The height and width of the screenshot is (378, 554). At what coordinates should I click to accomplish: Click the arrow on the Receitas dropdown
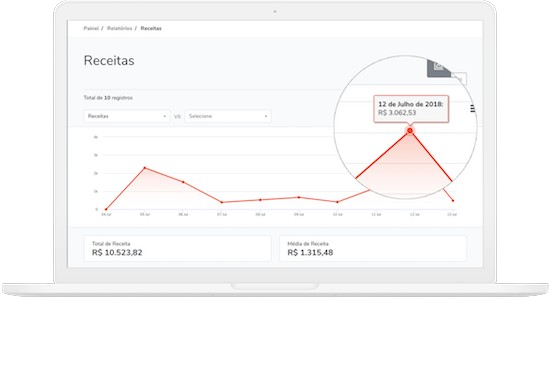(x=165, y=117)
